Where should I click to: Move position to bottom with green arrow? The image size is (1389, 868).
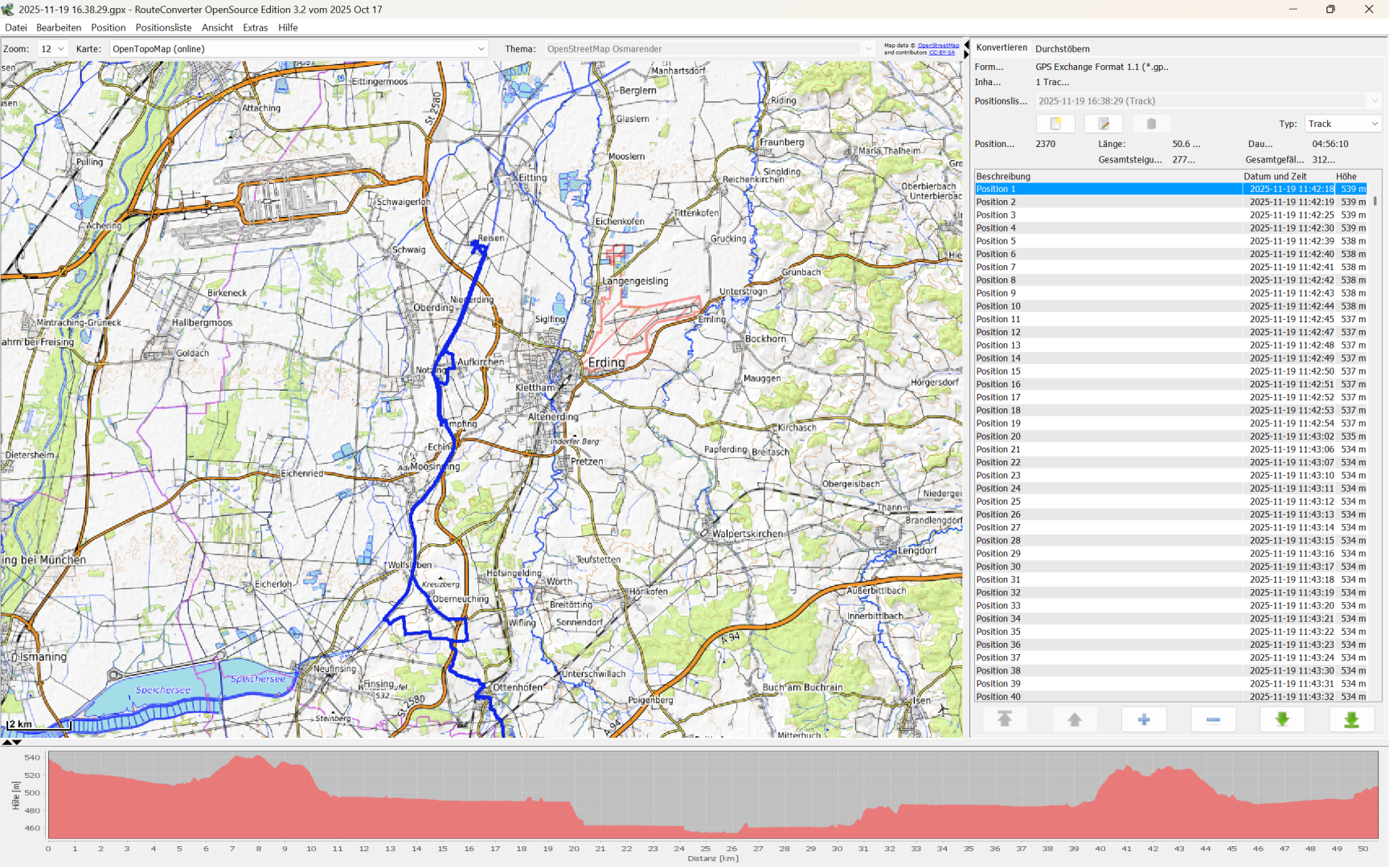click(x=1351, y=719)
